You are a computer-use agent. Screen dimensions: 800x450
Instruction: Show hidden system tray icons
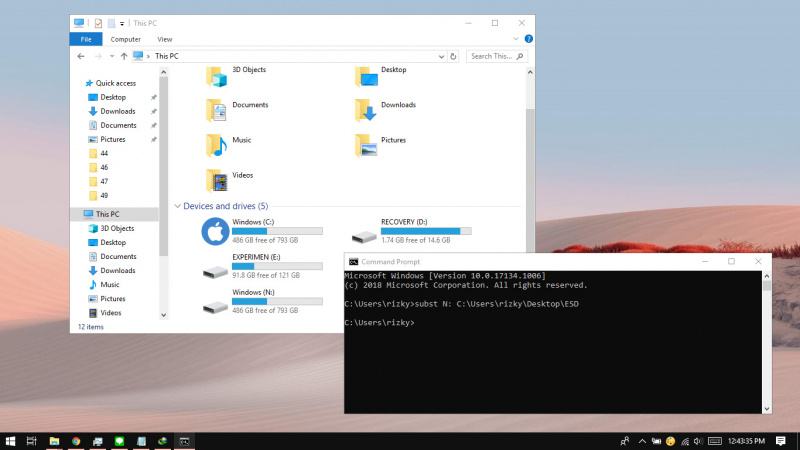coord(642,441)
